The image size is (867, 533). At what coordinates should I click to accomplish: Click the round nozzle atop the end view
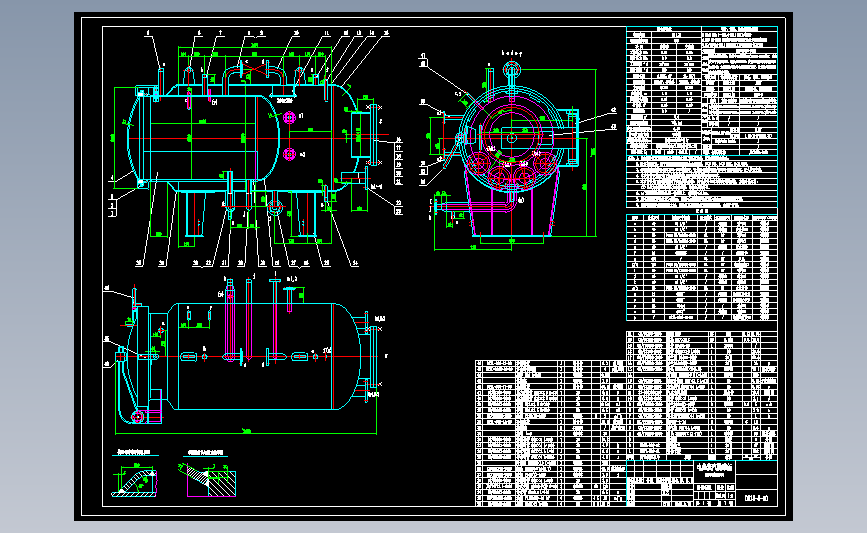coord(512,70)
